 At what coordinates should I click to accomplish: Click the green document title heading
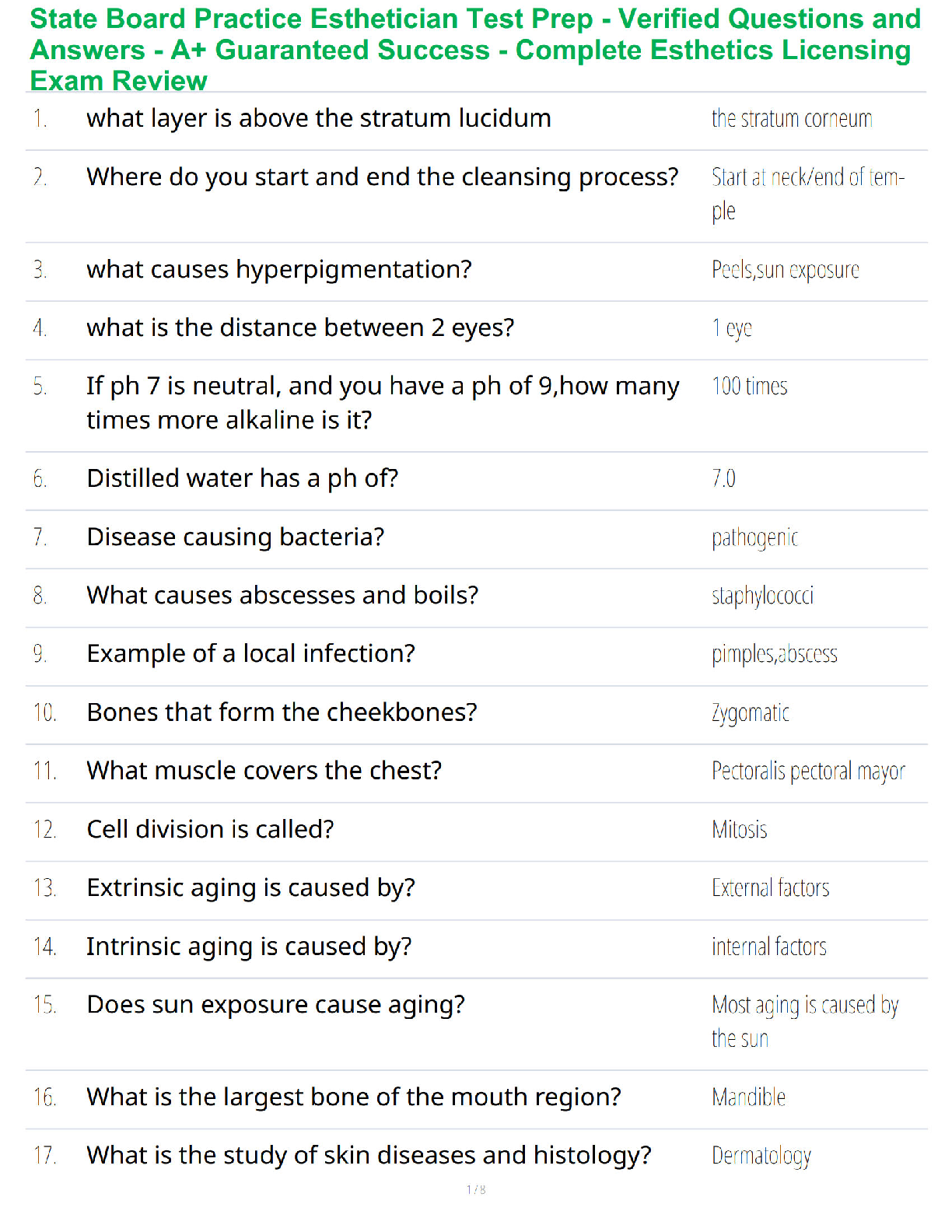pyautogui.click(x=475, y=50)
